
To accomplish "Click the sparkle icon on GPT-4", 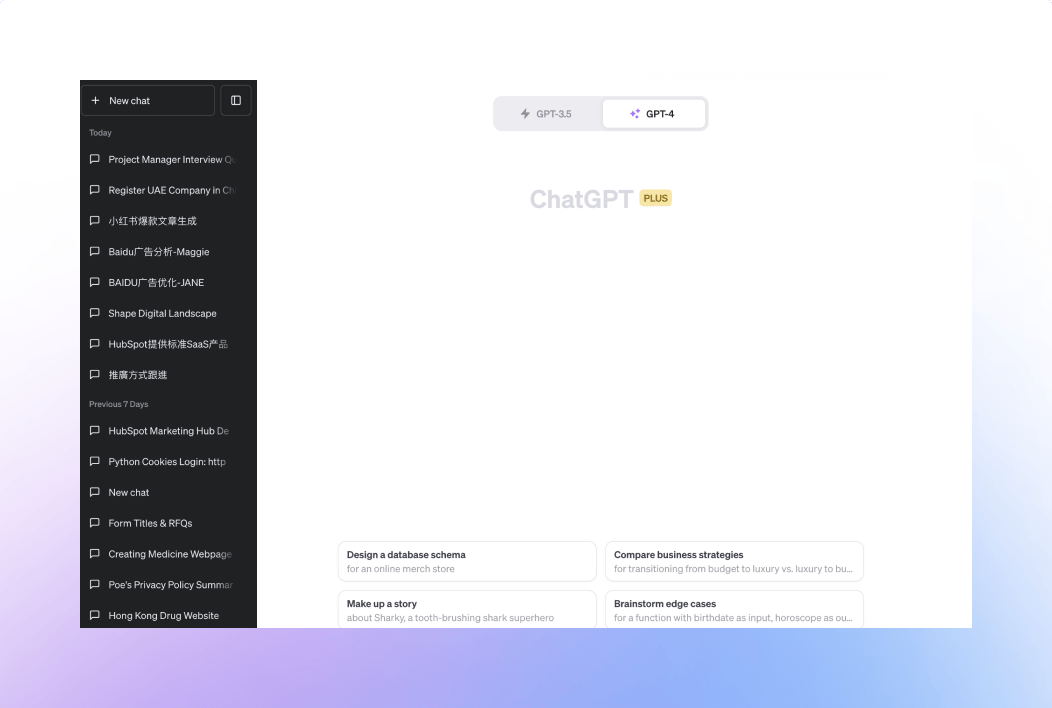I will (635, 114).
